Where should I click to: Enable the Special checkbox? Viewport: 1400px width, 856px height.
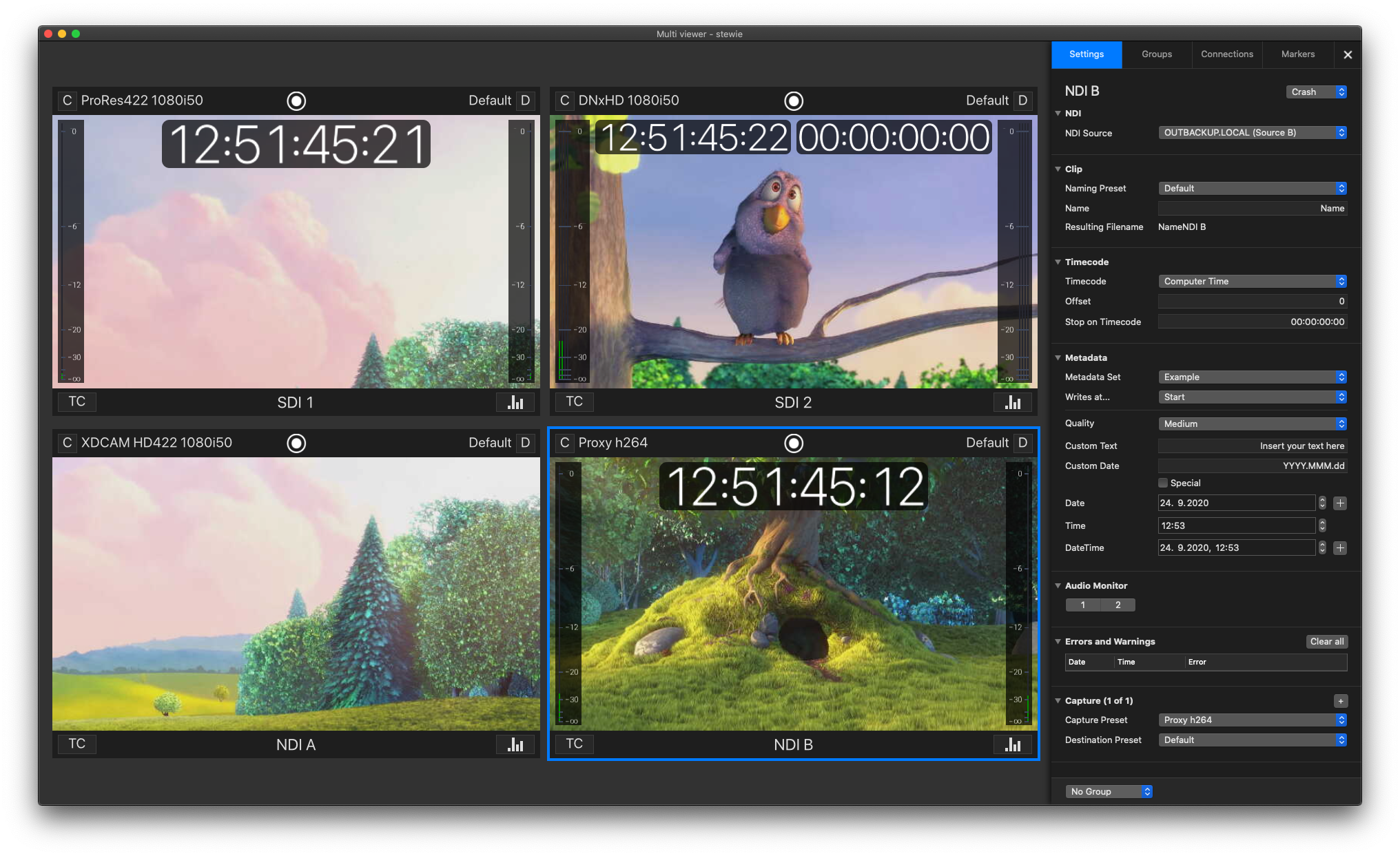[x=1163, y=483]
